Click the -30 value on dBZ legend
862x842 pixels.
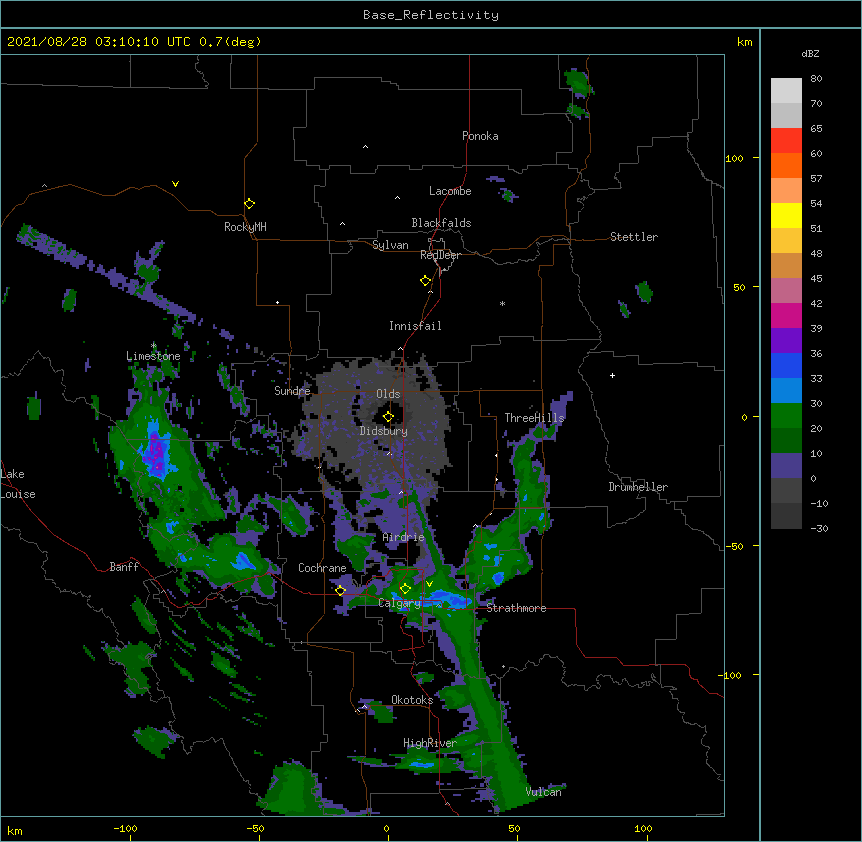819,528
